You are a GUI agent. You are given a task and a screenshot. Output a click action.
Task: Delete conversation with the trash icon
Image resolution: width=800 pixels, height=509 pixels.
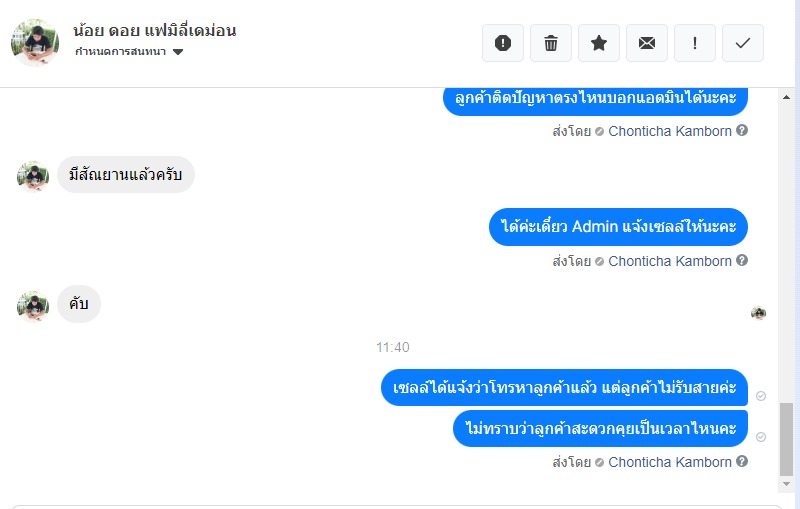tap(551, 43)
